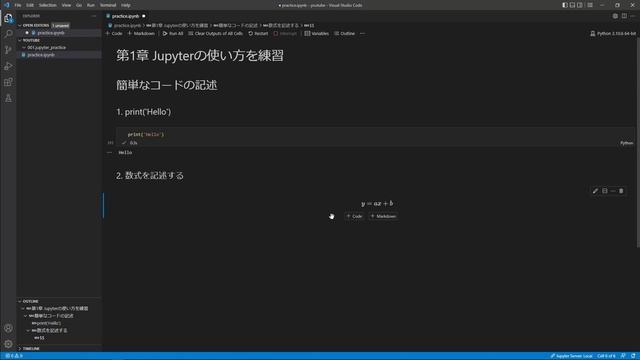640x360 pixels.
Task: Select the practice.ipynb editor tab
Action: [125, 16]
